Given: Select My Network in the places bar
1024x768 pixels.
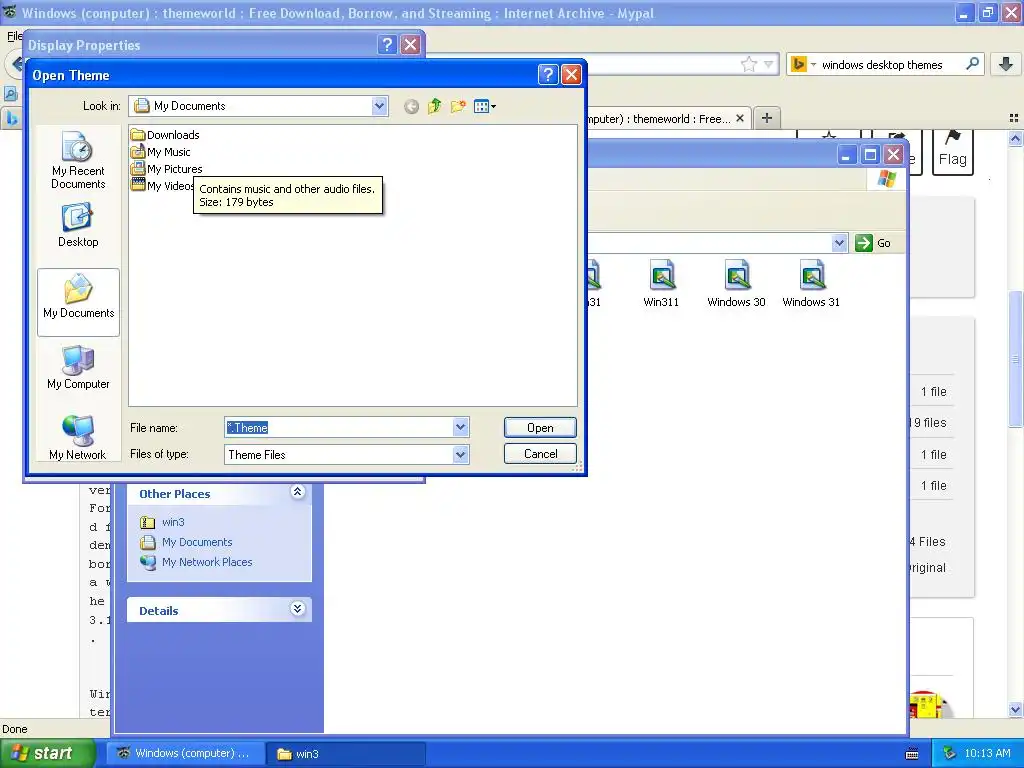Looking at the screenshot, I should tap(78, 438).
